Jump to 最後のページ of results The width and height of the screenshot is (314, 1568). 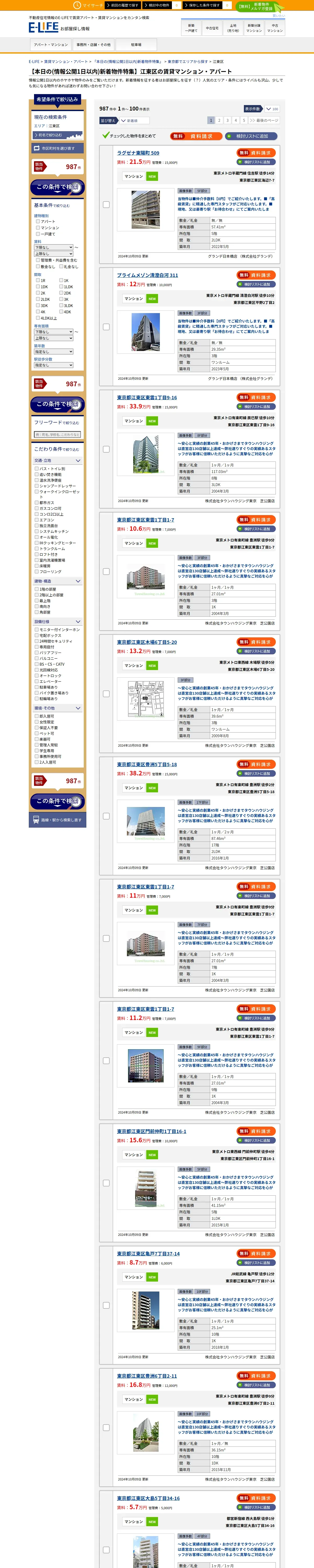265,120
